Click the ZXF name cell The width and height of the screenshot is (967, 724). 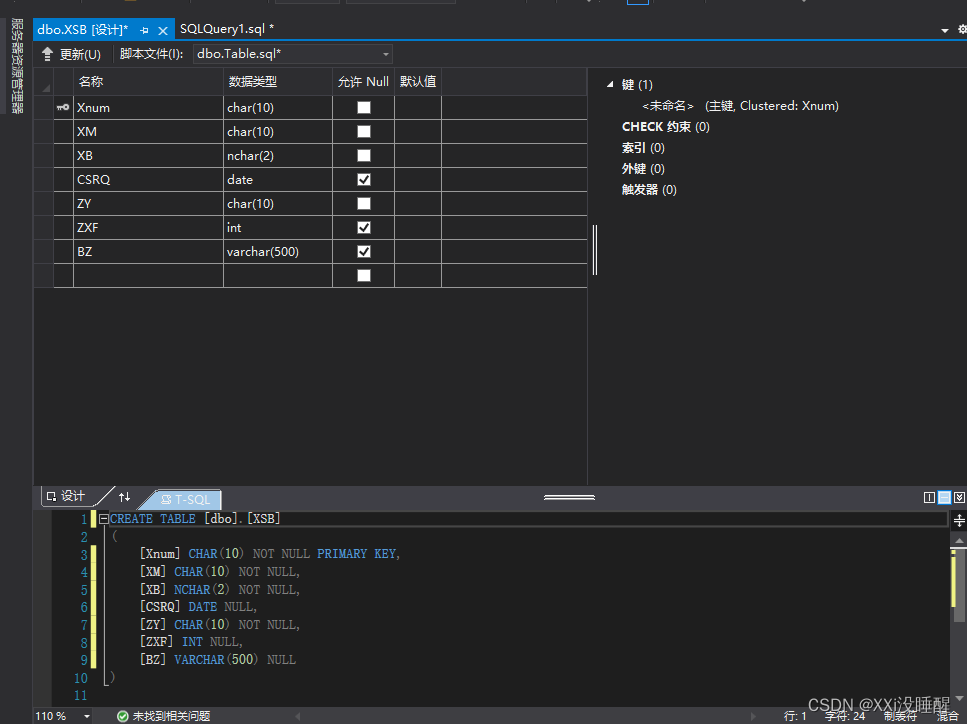click(x=148, y=228)
